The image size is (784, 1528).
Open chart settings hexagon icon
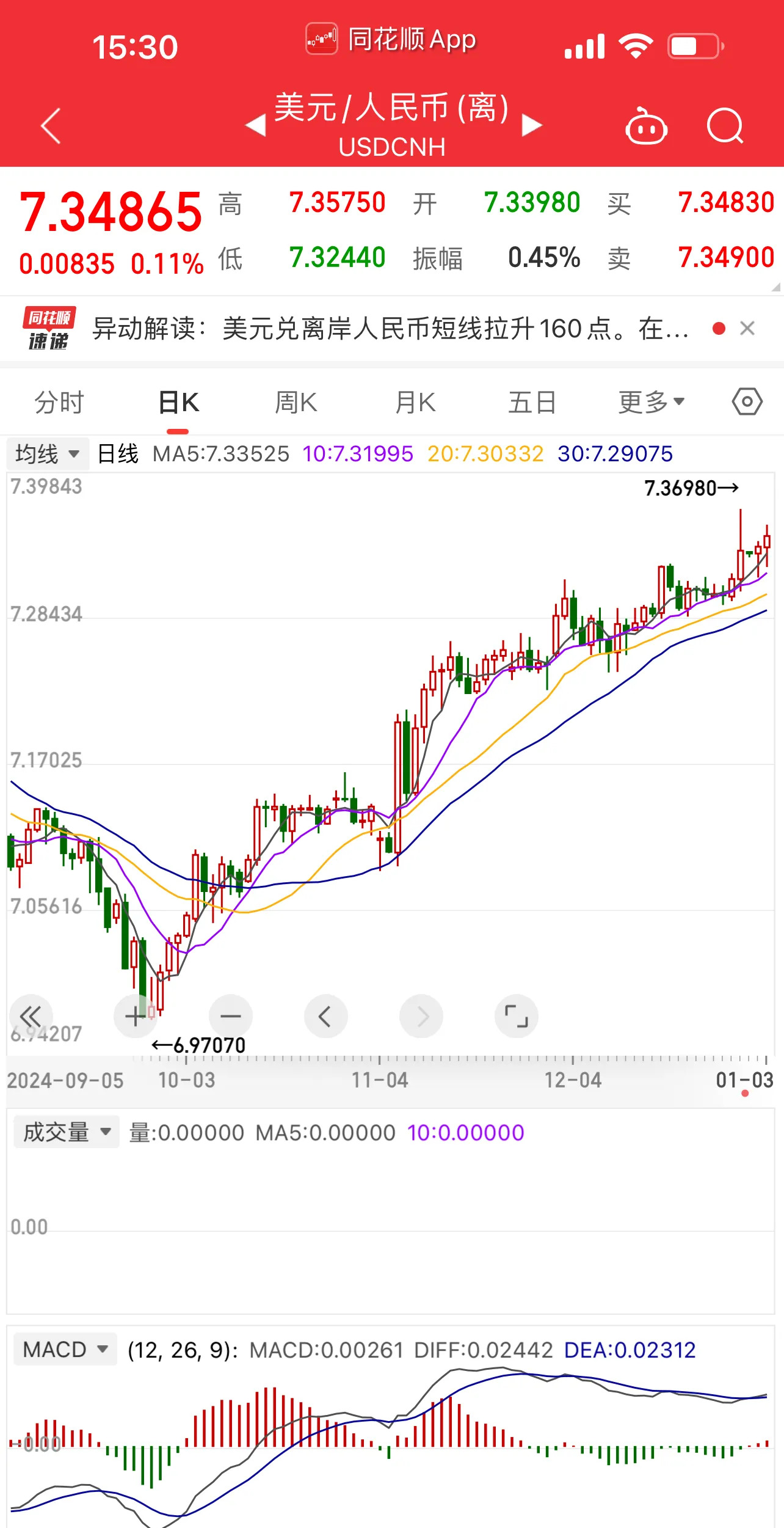(x=747, y=402)
